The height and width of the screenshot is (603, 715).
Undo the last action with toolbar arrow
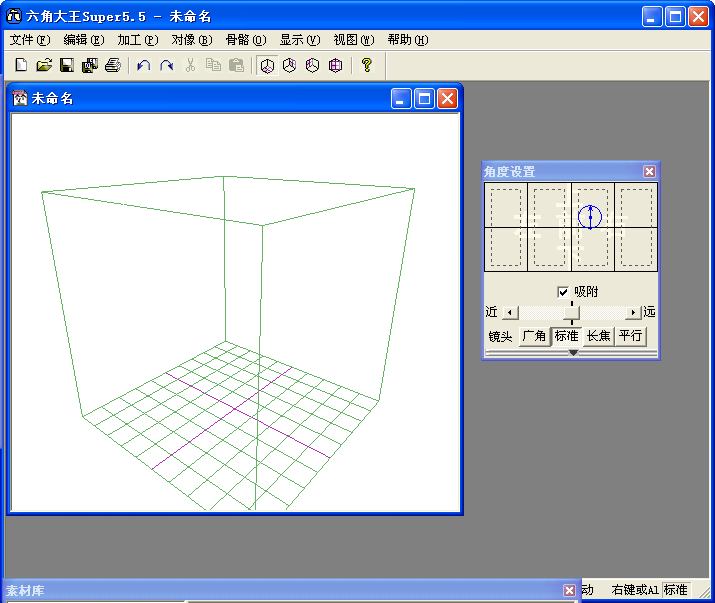click(x=143, y=66)
